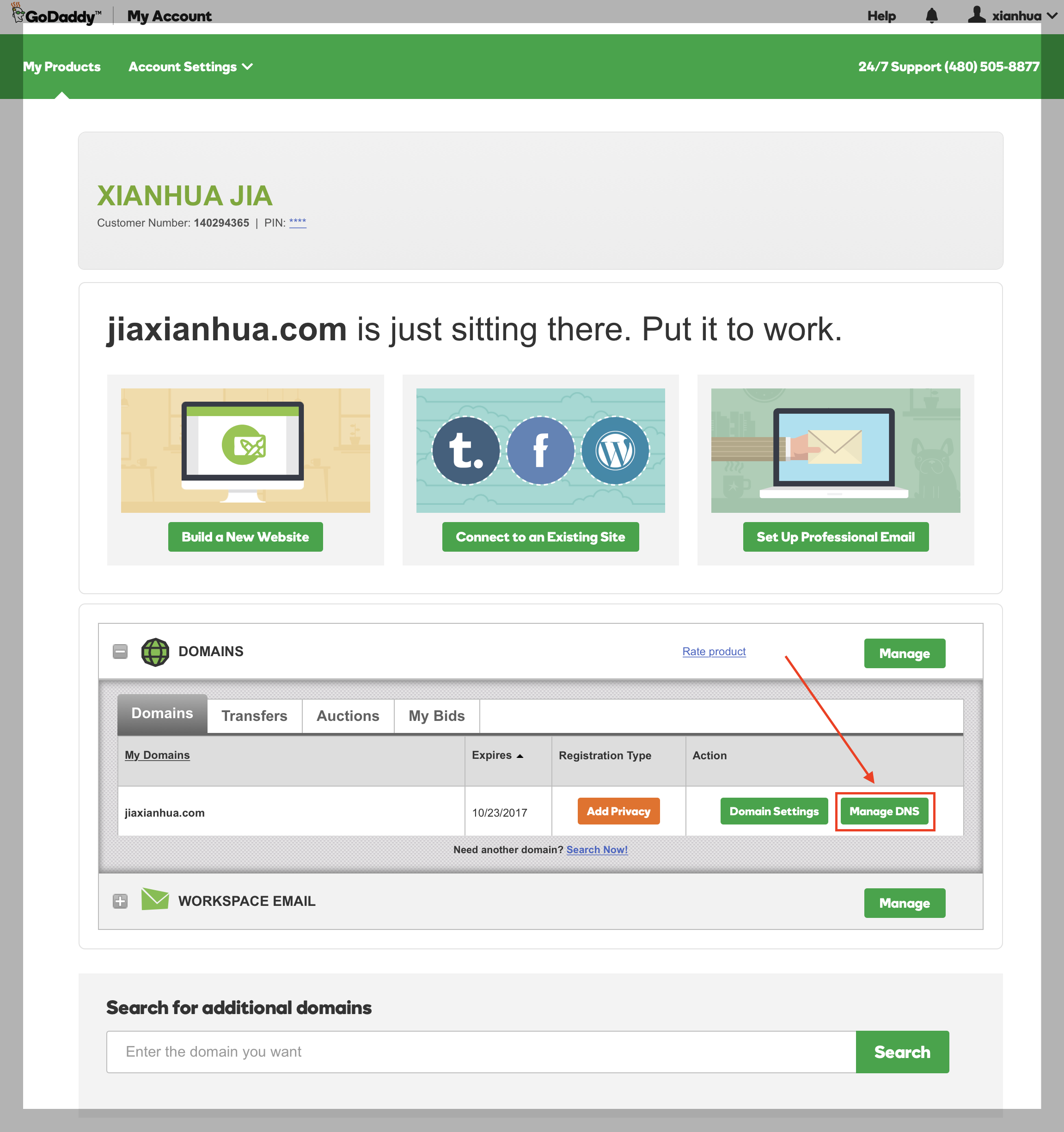The image size is (1064, 1132).
Task: Click the professional email laptop thumbnail
Action: pyautogui.click(x=835, y=450)
